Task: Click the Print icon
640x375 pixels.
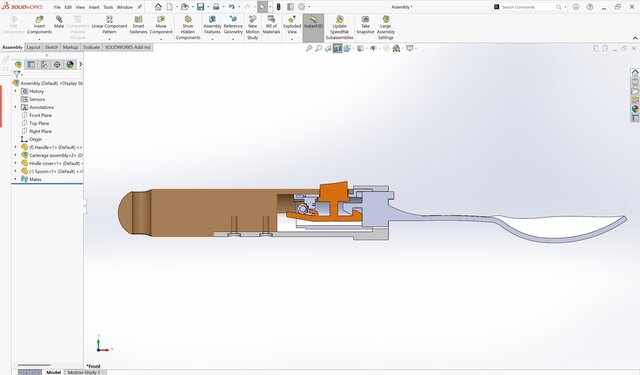Action: [x=216, y=7]
